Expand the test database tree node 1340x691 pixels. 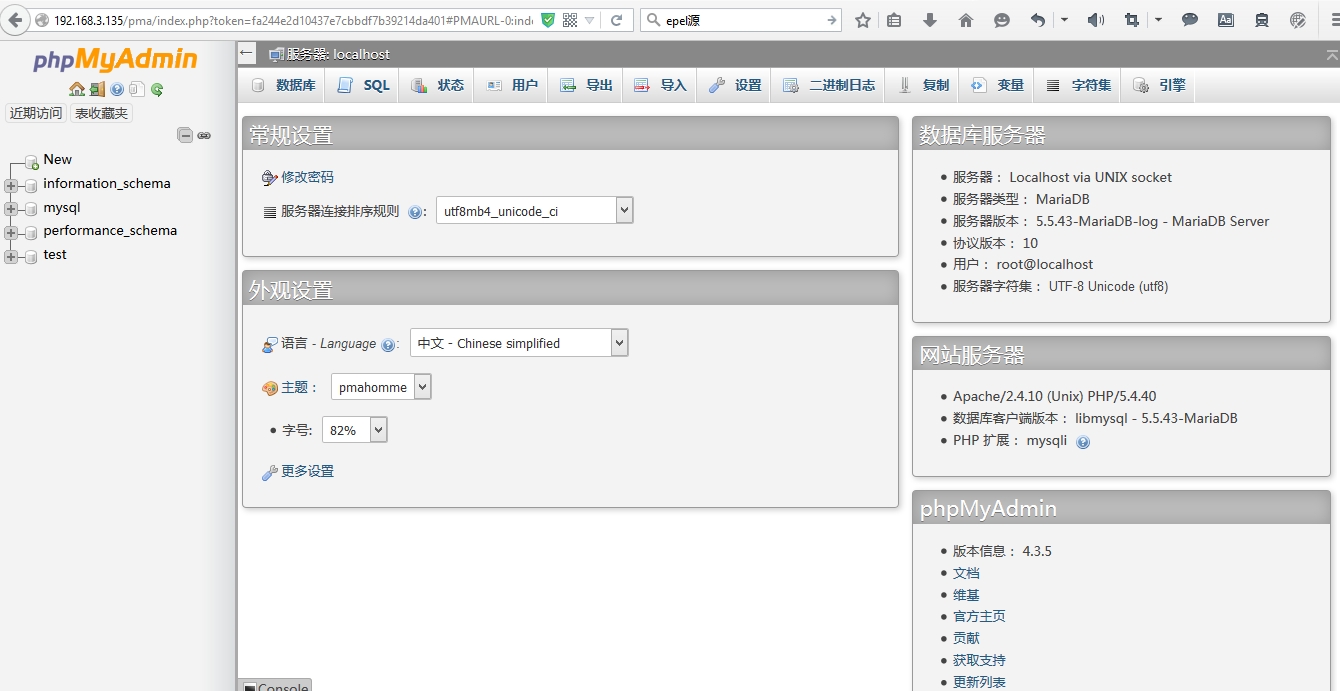pyautogui.click(x=11, y=256)
